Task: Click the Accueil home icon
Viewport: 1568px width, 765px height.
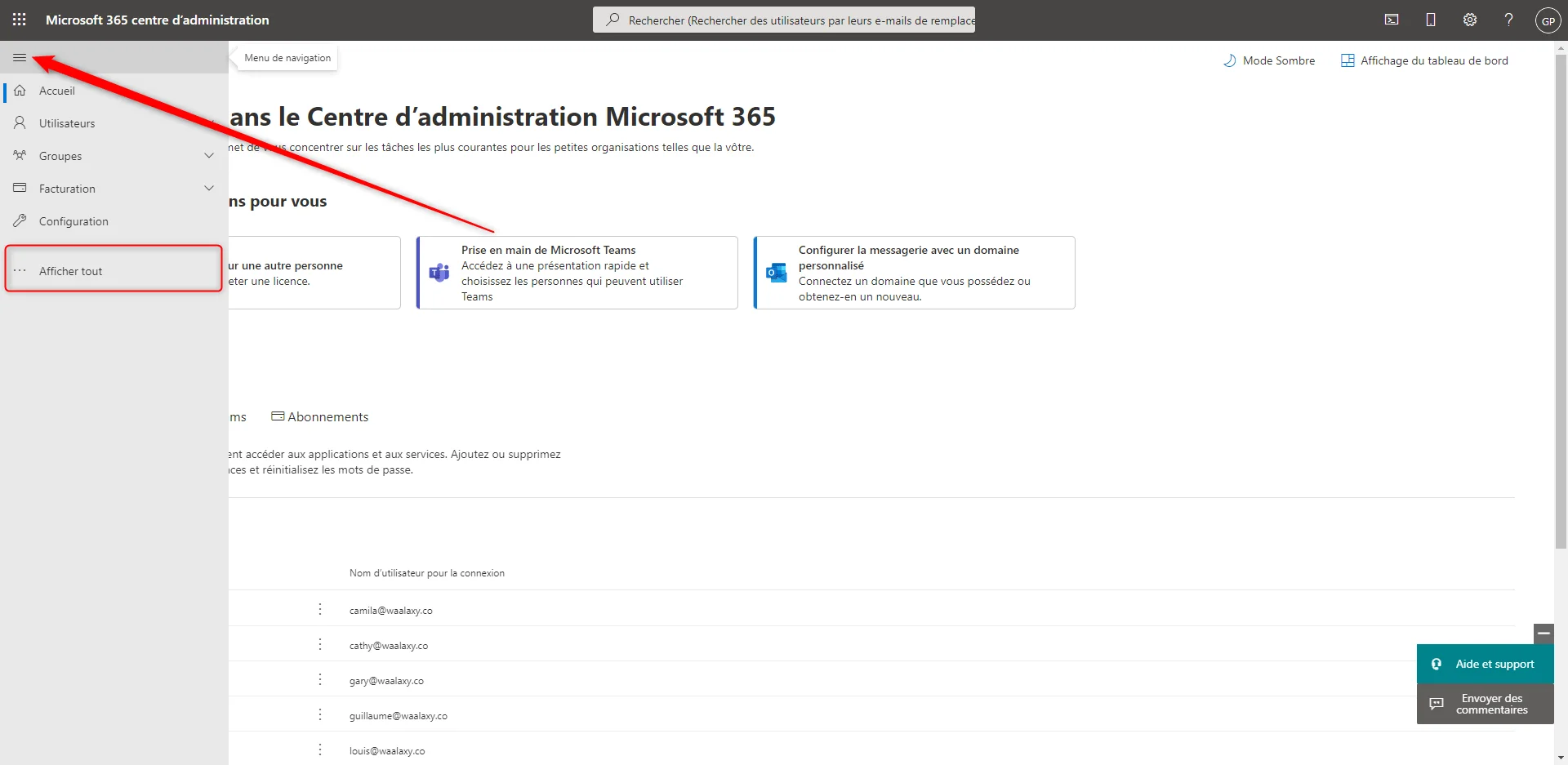Action: [x=20, y=91]
